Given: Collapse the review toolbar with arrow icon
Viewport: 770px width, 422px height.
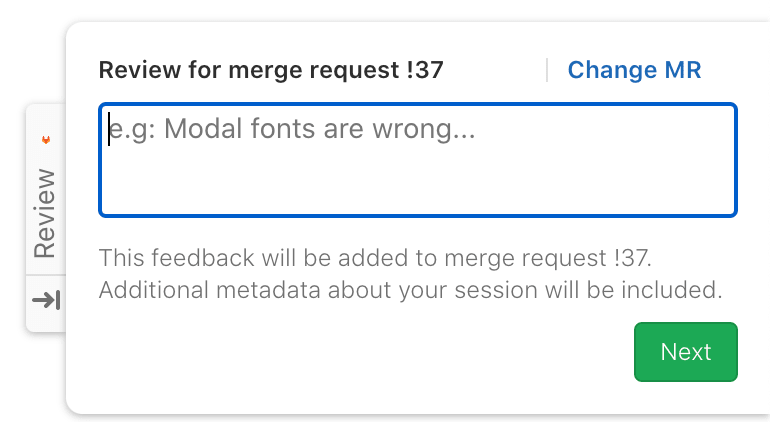Looking at the screenshot, I should [46, 300].
